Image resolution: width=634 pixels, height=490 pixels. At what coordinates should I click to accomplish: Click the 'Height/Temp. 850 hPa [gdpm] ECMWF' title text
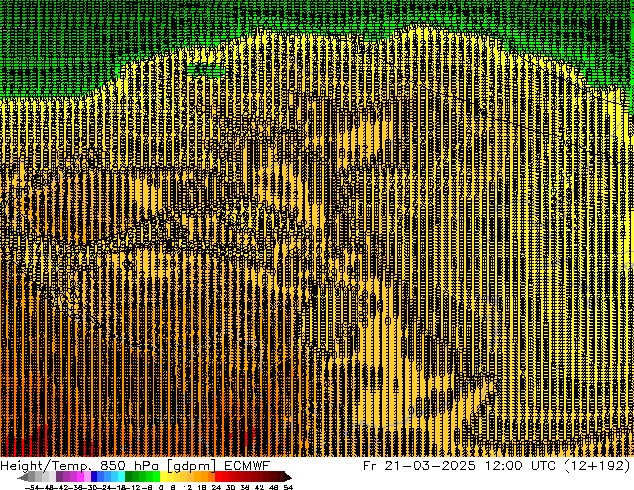pyautogui.click(x=135, y=465)
